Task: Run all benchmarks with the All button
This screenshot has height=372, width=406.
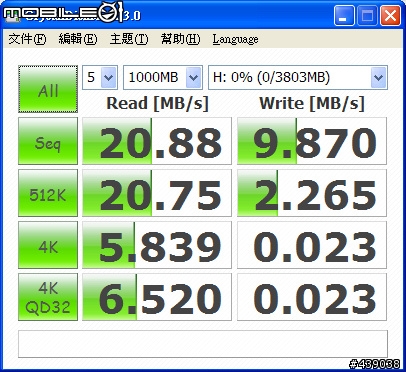Action: point(48,89)
